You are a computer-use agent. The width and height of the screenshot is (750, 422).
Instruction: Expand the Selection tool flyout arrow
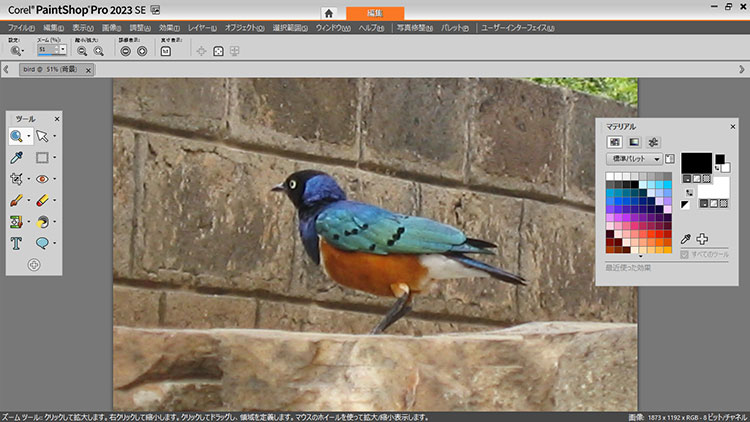point(55,136)
